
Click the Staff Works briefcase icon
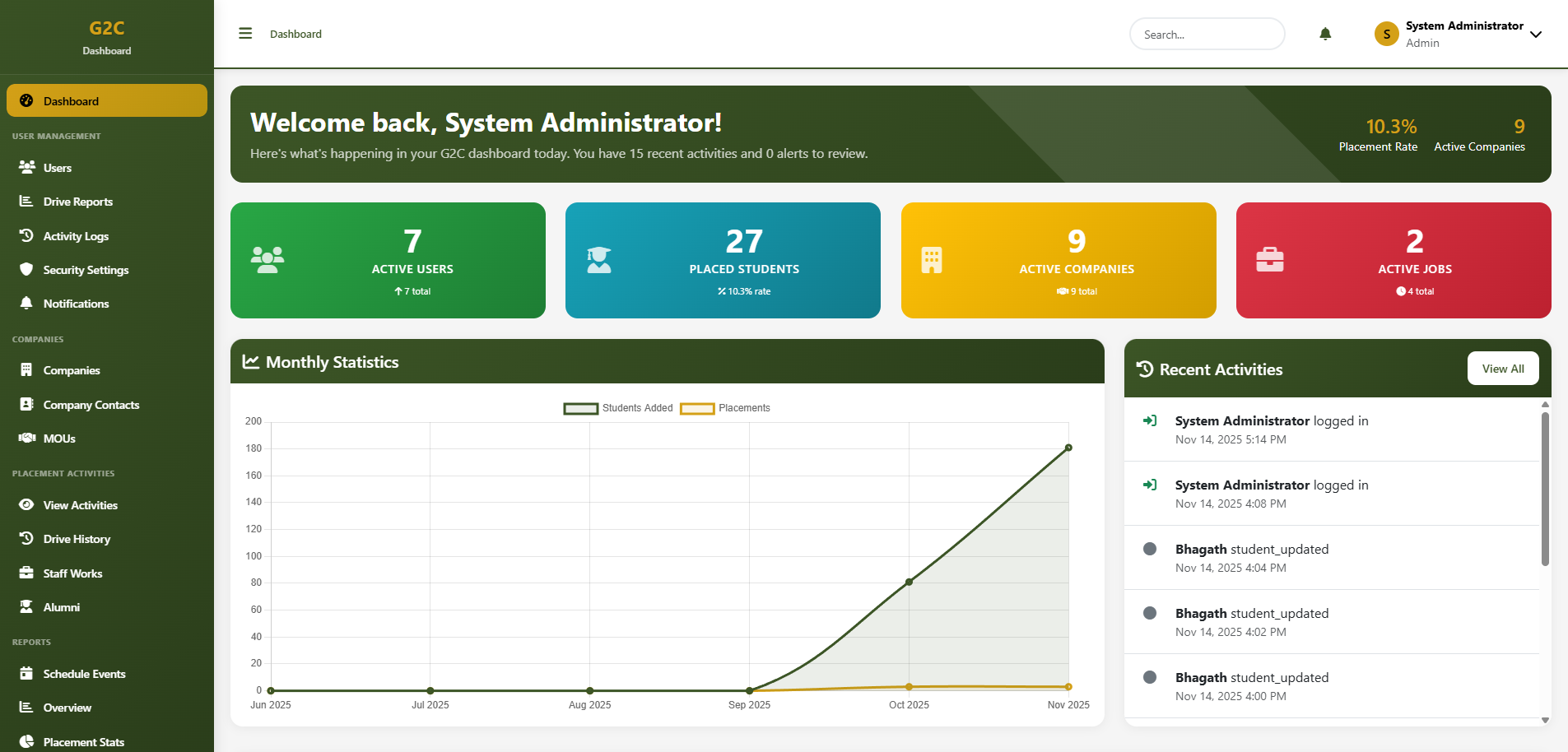coord(26,573)
